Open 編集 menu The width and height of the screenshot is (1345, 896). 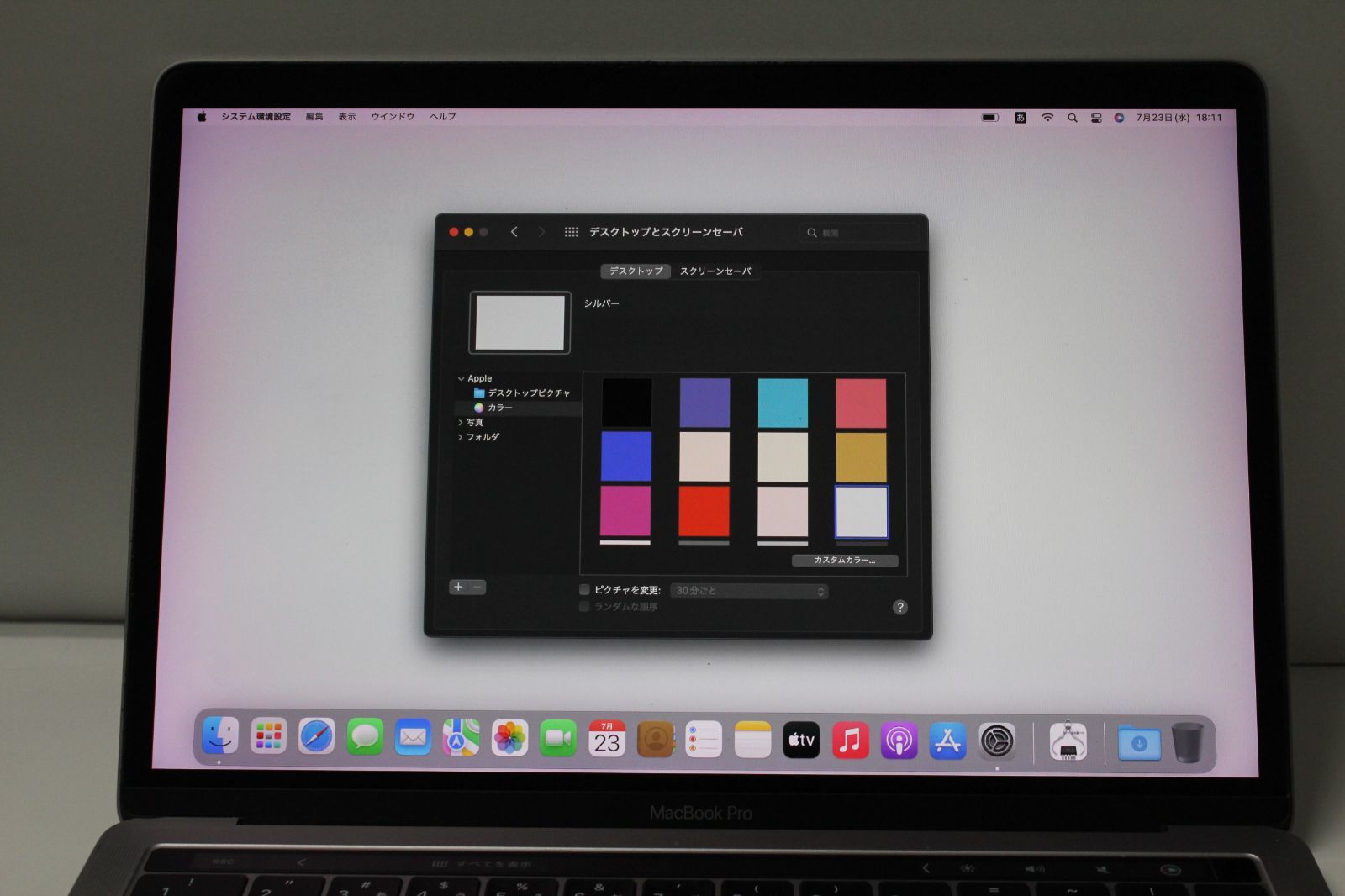click(x=314, y=117)
